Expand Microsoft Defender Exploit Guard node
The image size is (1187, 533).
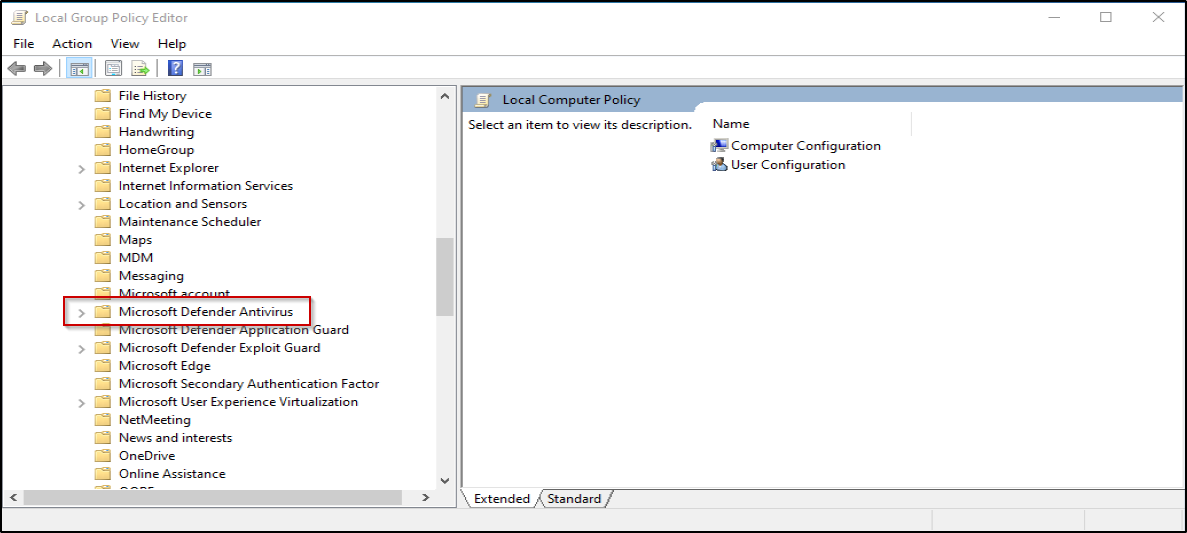pyautogui.click(x=82, y=348)
